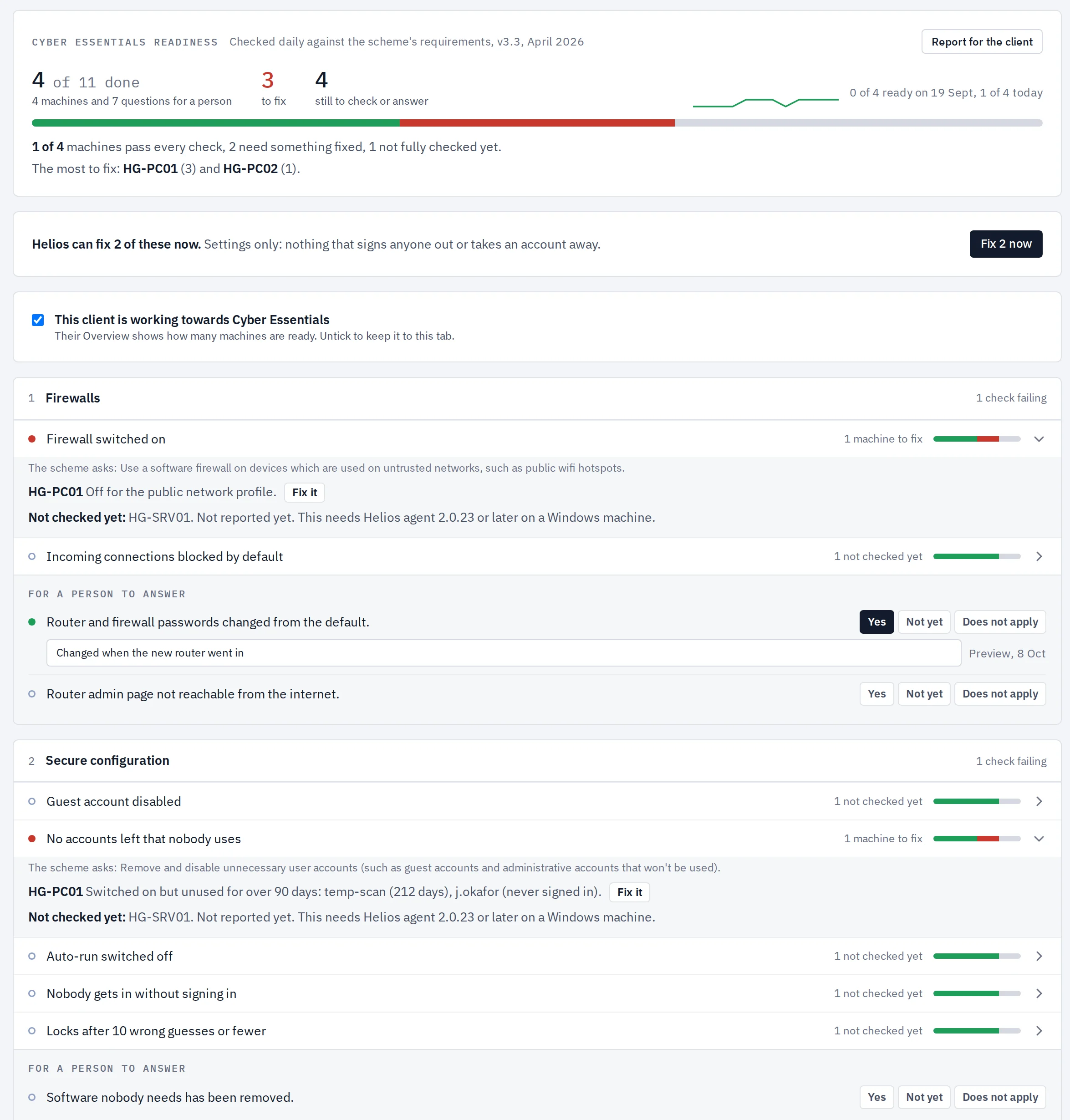The image size is (1070, 1120).
Task: Click the readiness trend sparkline chart
Action: (765, 102)
